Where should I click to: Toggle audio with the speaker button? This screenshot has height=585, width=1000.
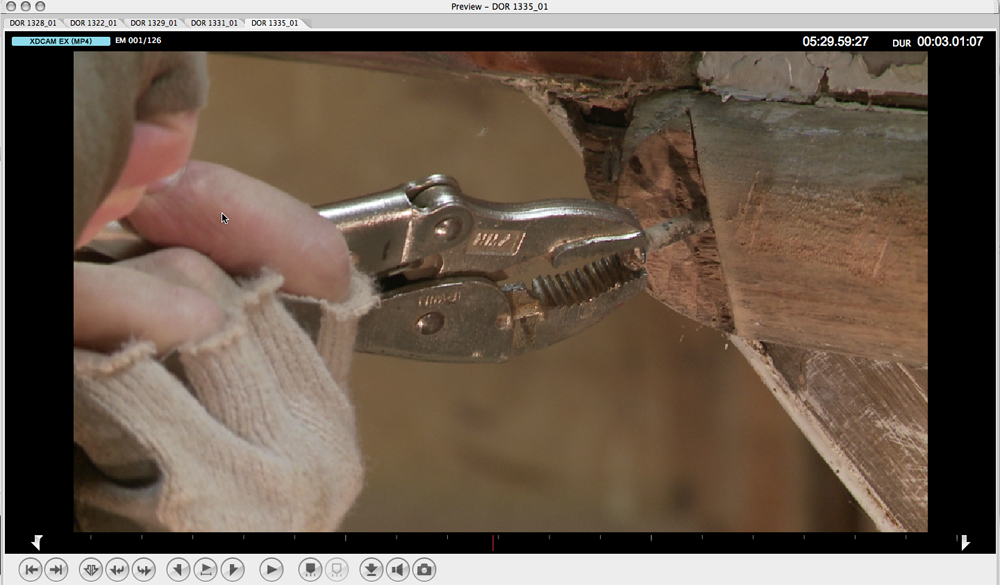[398, 570]
